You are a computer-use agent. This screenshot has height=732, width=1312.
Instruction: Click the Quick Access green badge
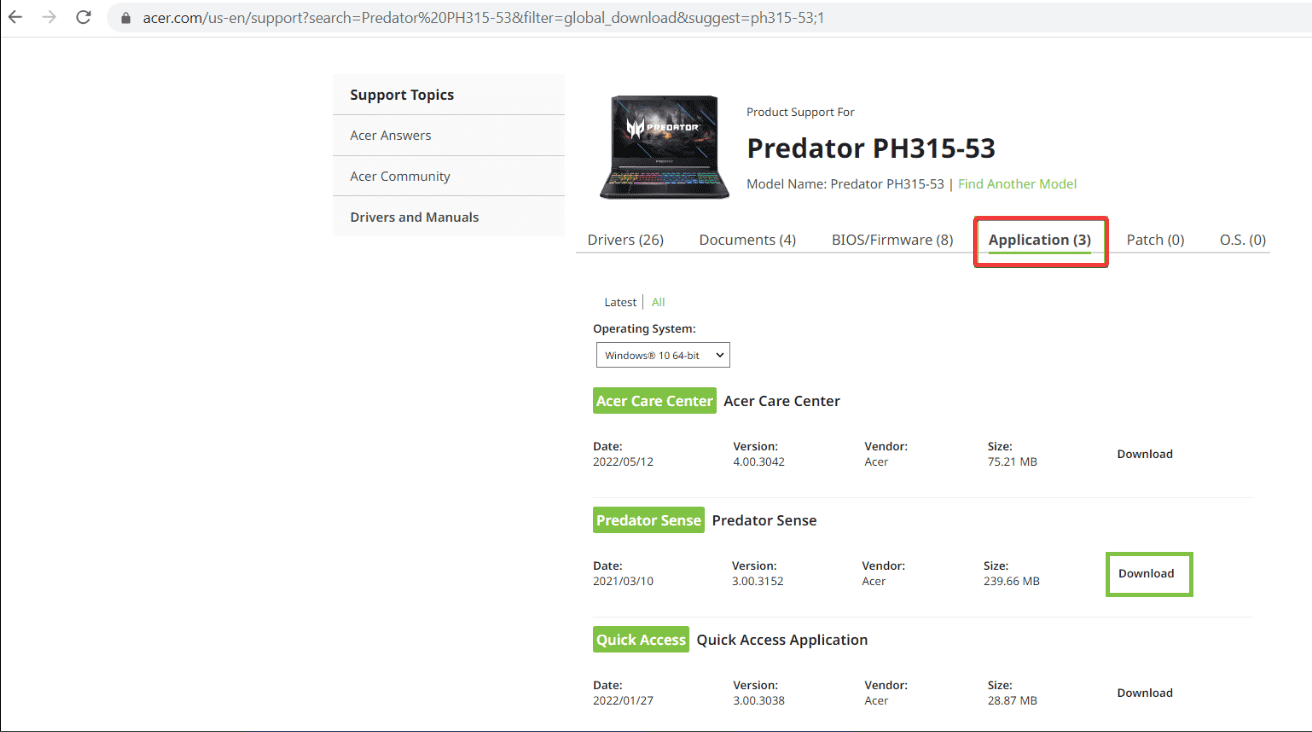coord(640,639)
